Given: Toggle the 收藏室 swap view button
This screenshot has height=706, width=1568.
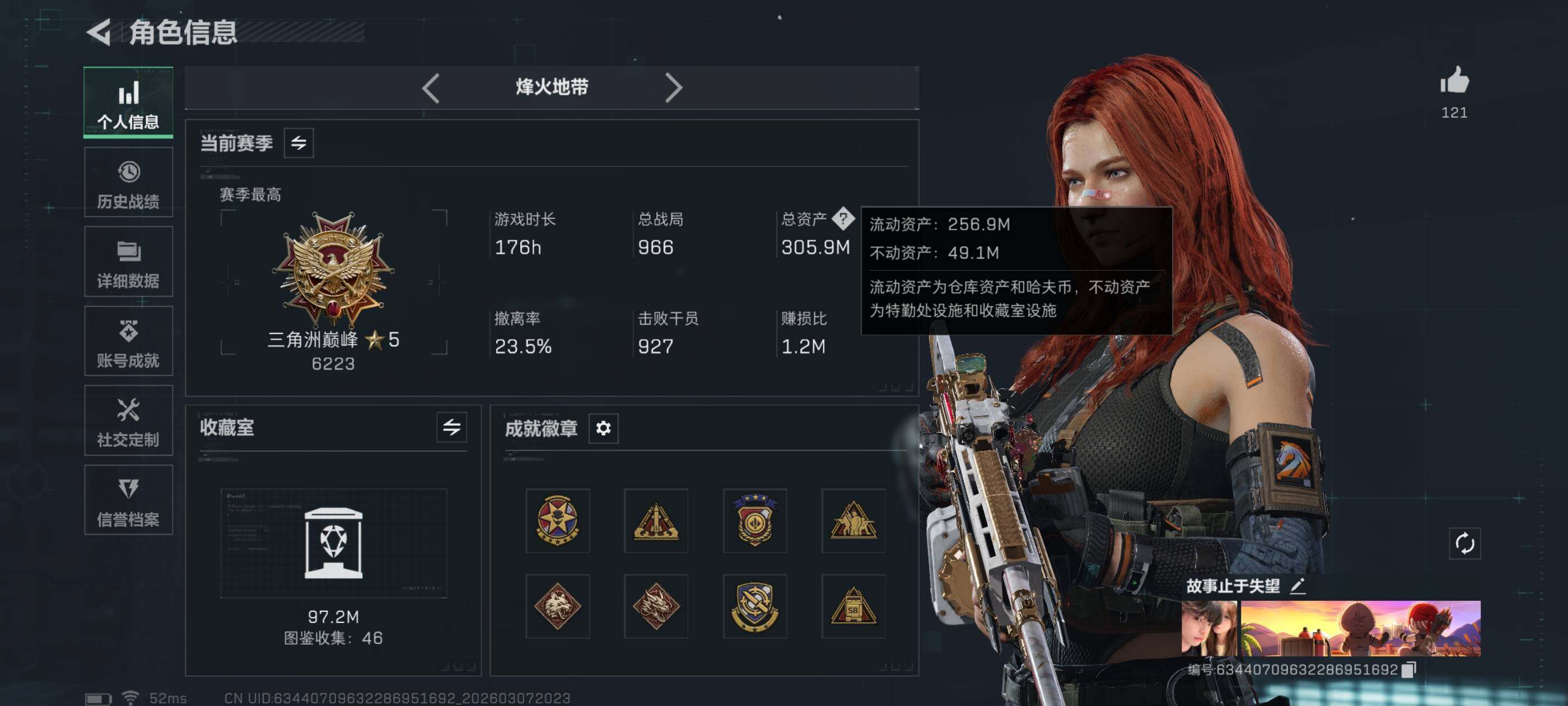Looking at the screenshot, I should [x=452, y=427].
